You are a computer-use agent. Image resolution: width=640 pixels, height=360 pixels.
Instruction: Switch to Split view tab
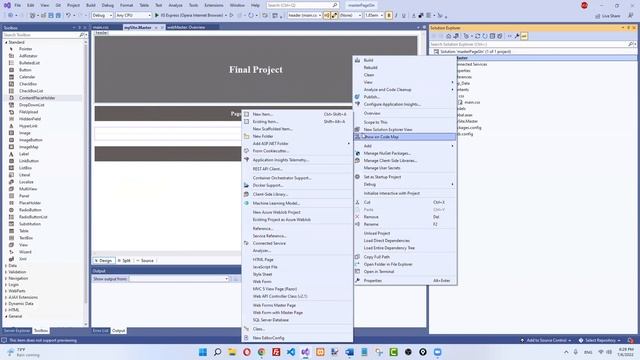click(x=124, y=260)
